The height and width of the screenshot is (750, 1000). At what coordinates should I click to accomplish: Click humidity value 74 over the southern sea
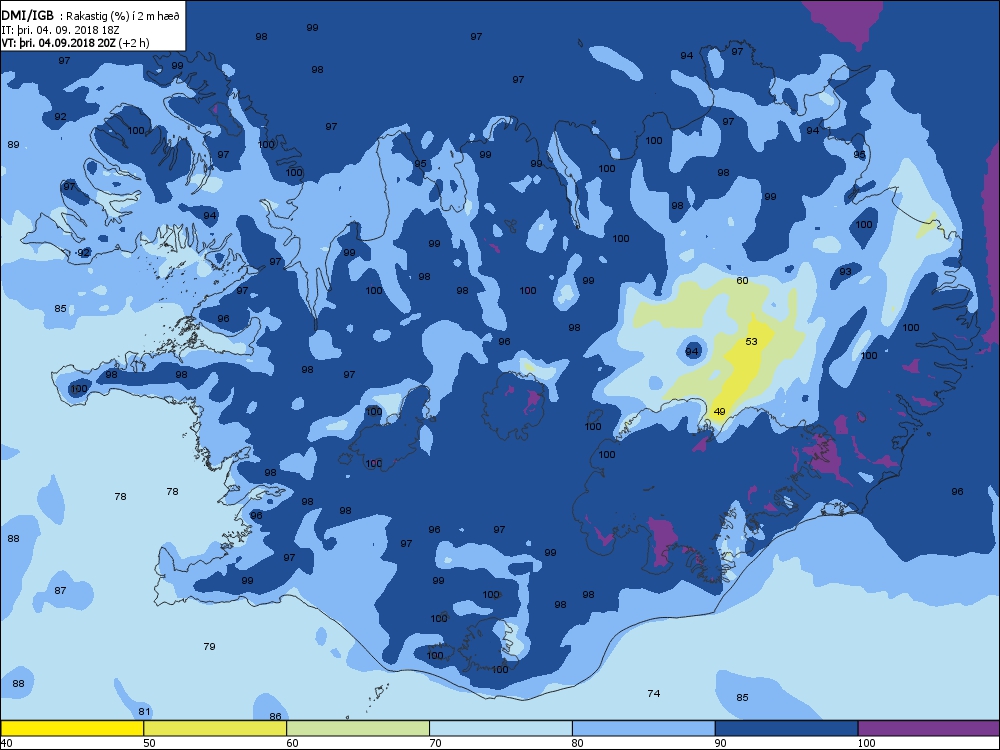click(x=654, y=693)
